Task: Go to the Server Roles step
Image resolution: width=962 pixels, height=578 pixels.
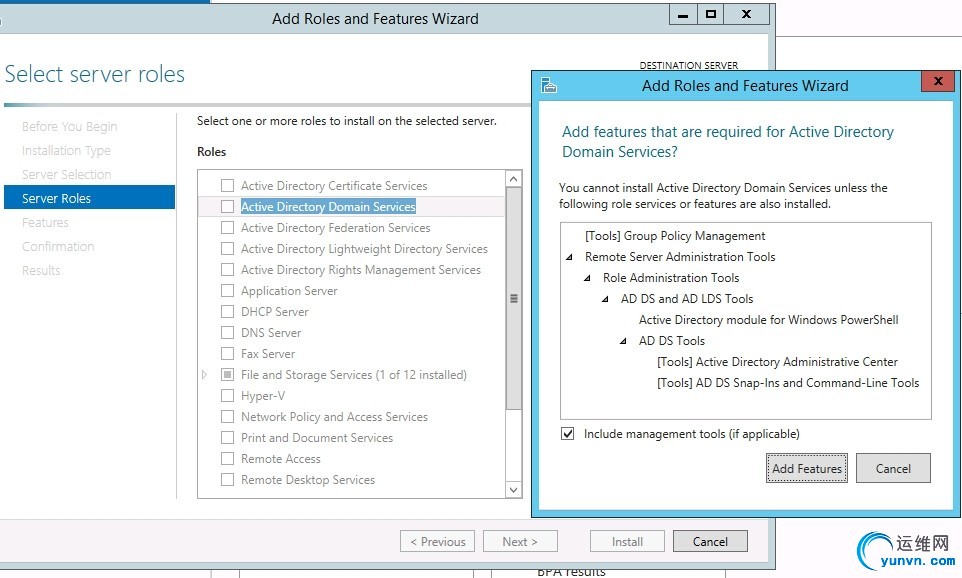Action: pos(57,199)
